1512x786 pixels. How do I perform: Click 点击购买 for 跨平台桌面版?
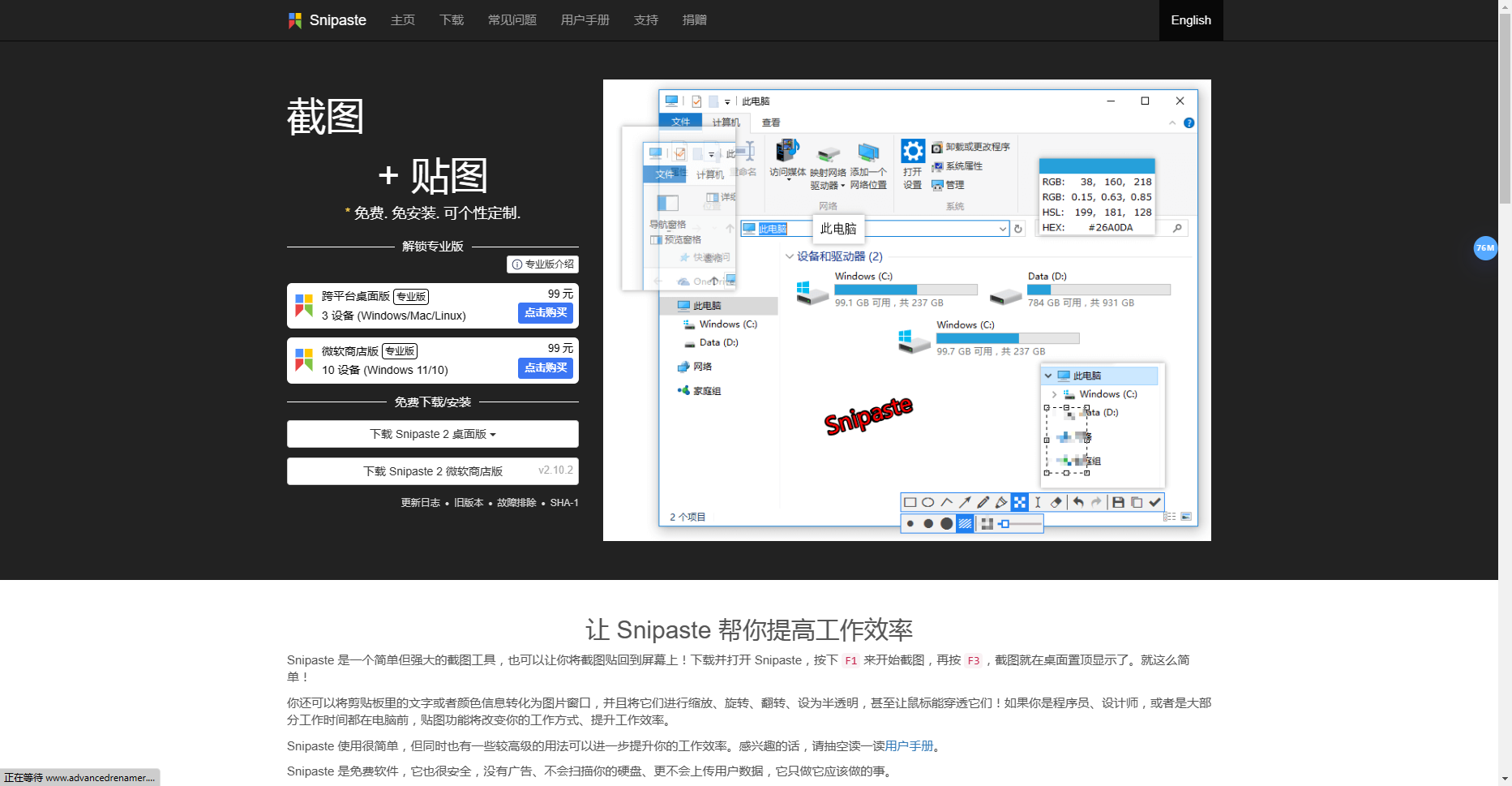pos(546,313)
